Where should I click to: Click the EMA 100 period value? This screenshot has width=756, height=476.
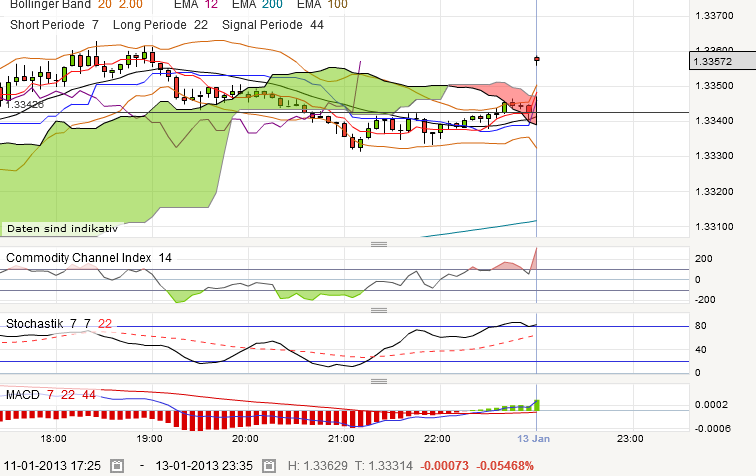click(338, 5)
